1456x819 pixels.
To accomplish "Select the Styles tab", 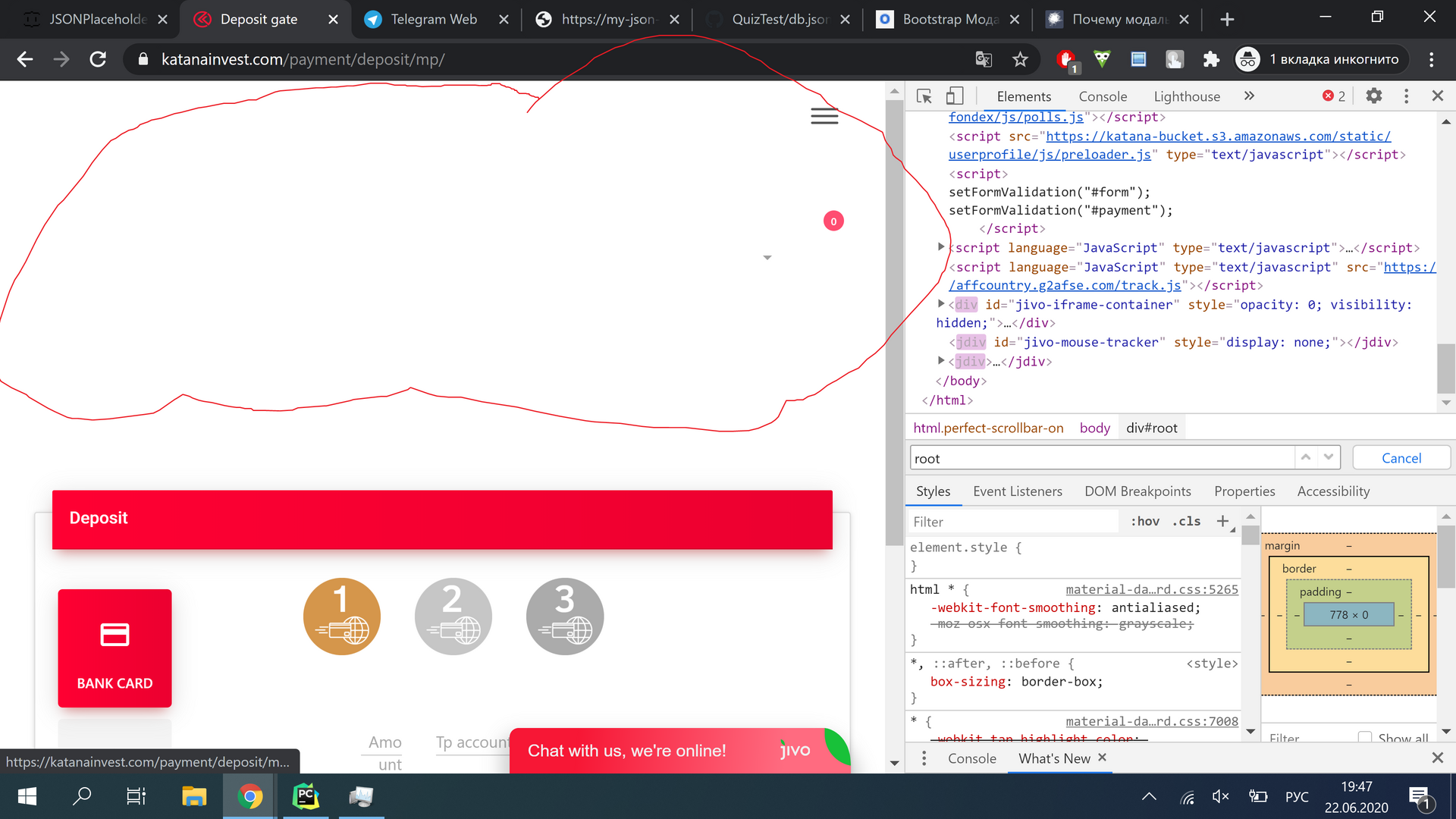I will pyautogui.click(x=933, y=491).
